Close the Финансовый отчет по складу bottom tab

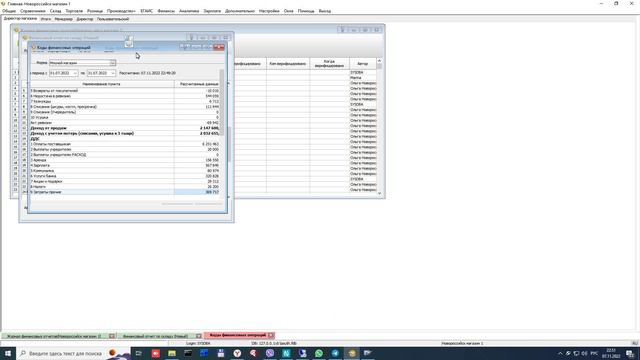[198, 336]
